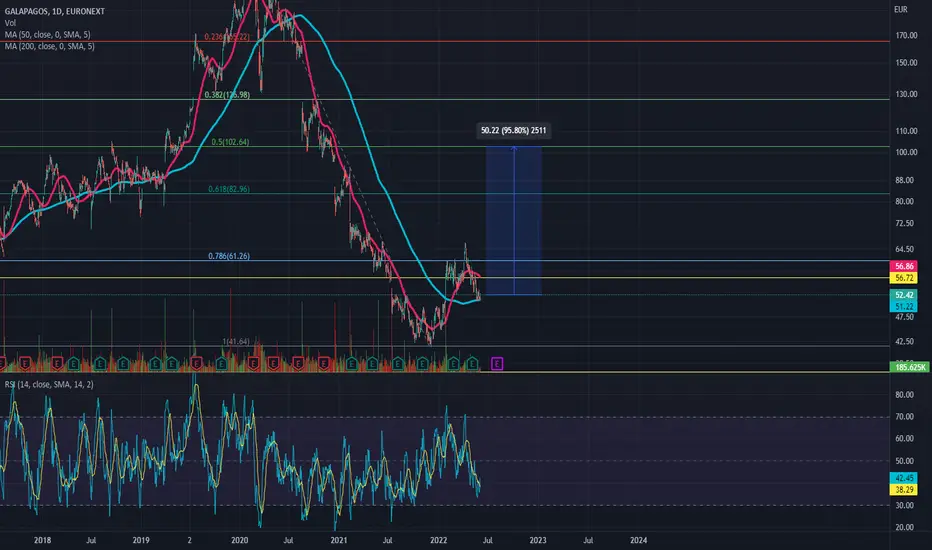Select the MA (50, close, 0, SMA, 5) legend
This screenshot has height=550, width=932.
[48, 34]
